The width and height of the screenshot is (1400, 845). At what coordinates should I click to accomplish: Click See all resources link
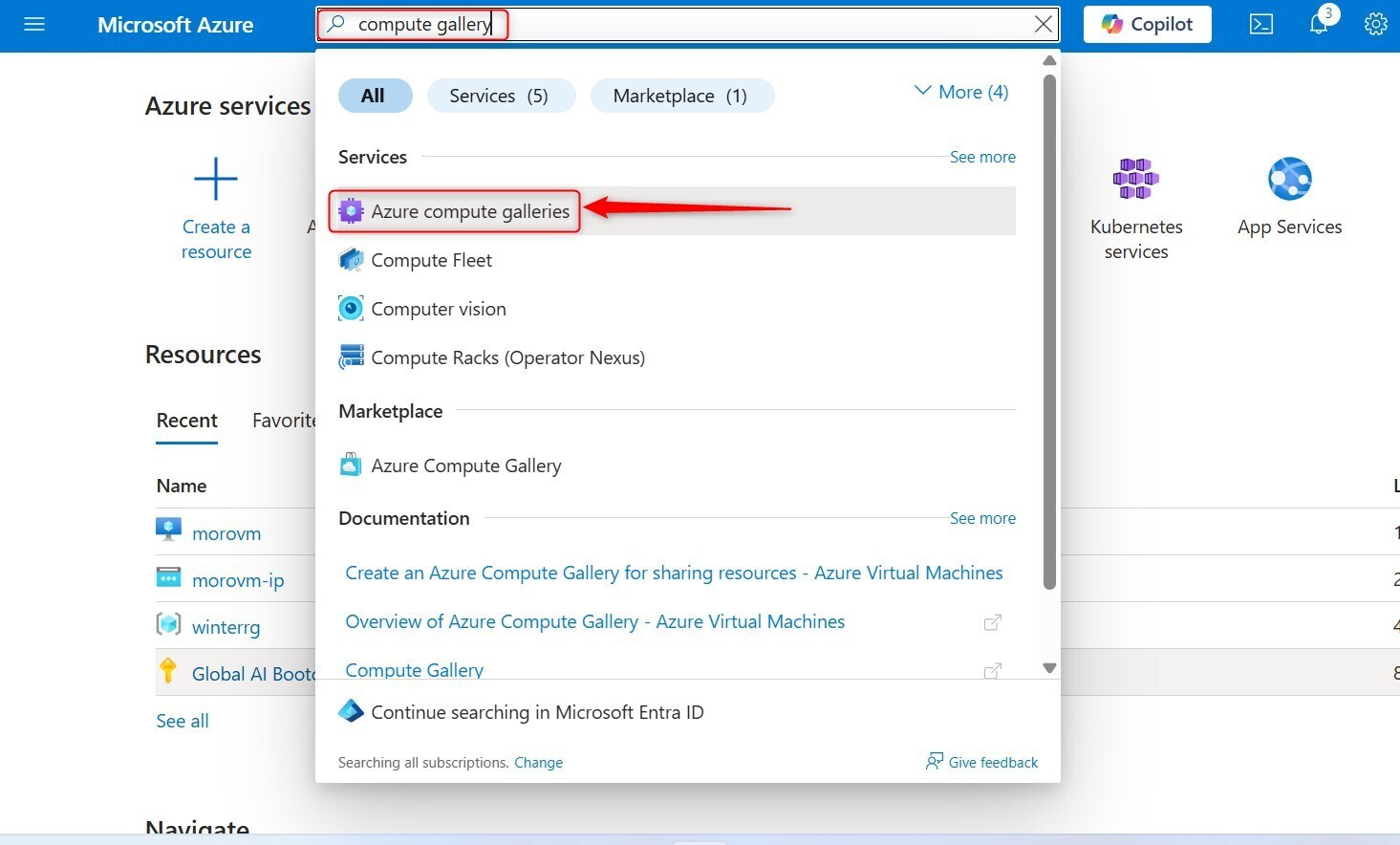pos(183,721)
